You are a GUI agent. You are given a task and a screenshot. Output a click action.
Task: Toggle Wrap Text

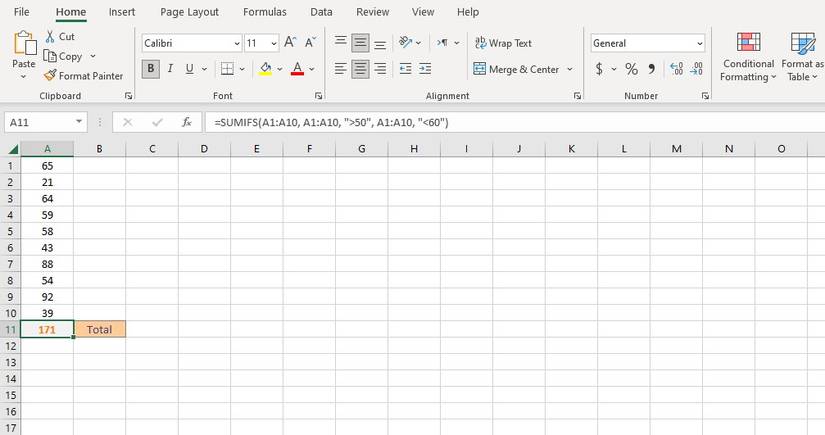click(503, 43)
